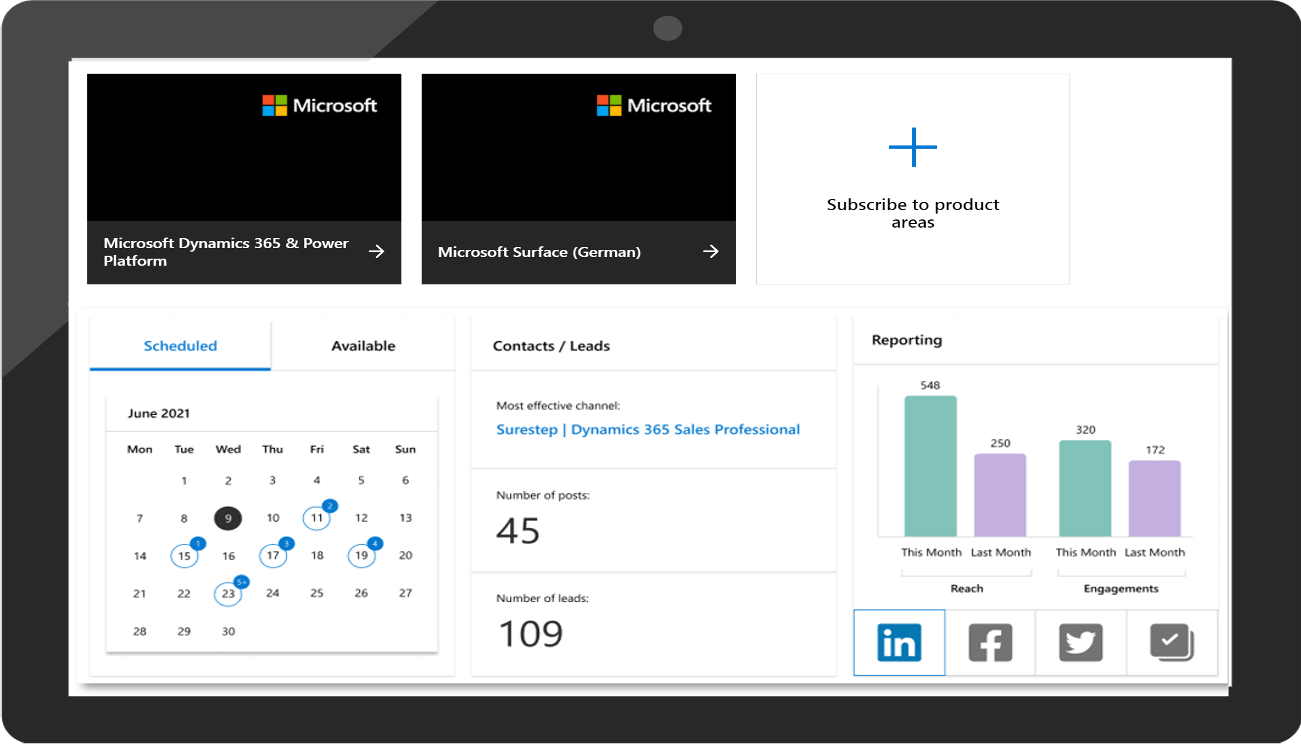Click arrow on Microsoft Surface (German) tile
The width and height of the screenshot is (1301, 747).
(711, 252)
